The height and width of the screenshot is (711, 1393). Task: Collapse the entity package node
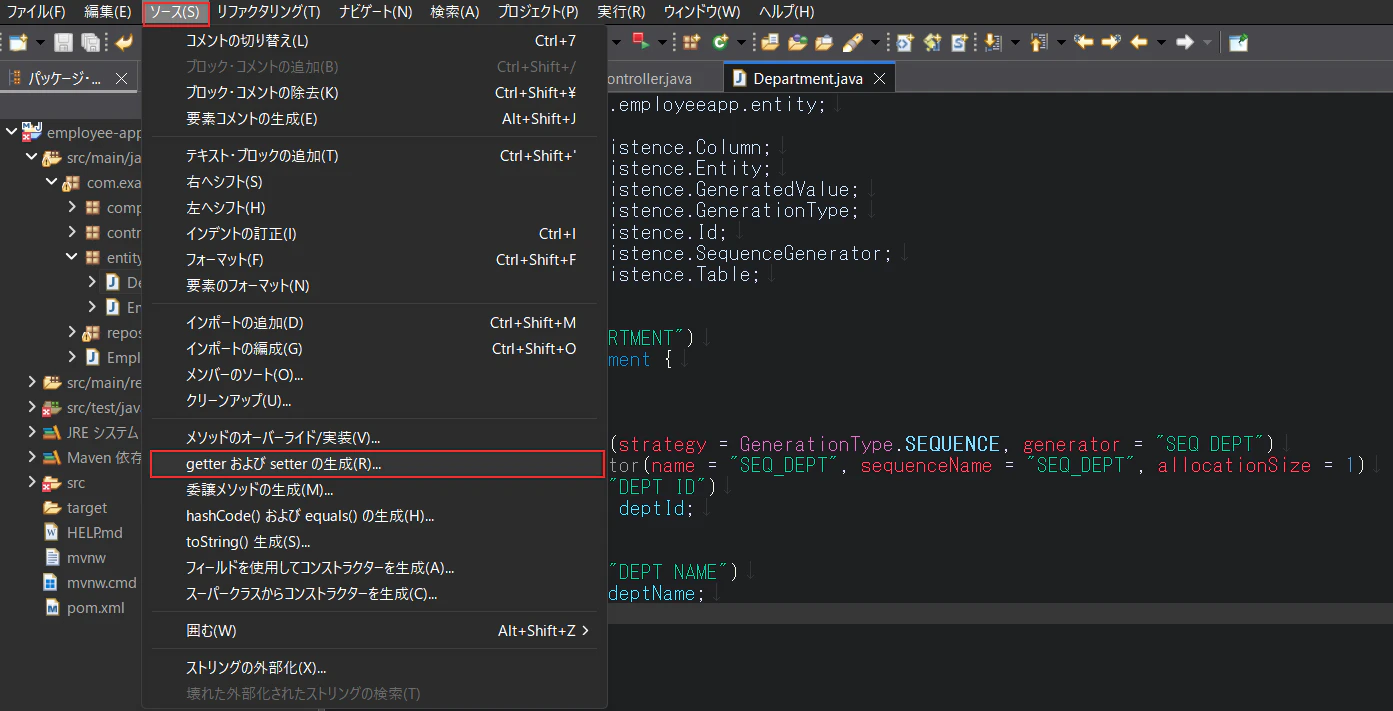[72, 258]
